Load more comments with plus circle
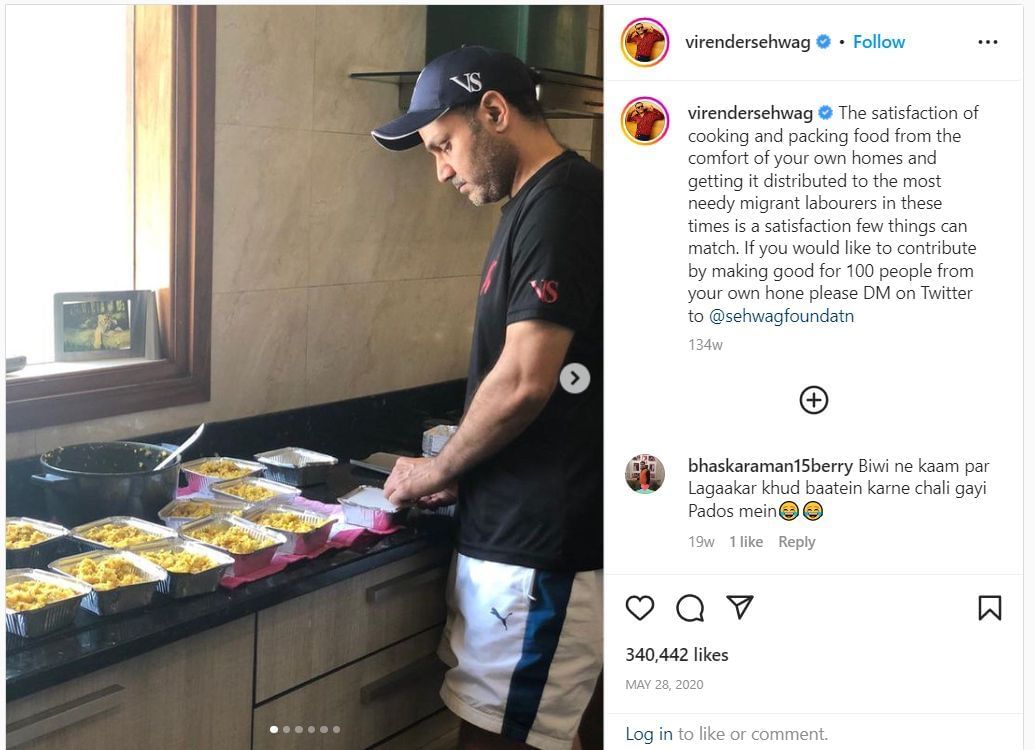The height and width of the screenshot is (750, 1035). [814, 400]
